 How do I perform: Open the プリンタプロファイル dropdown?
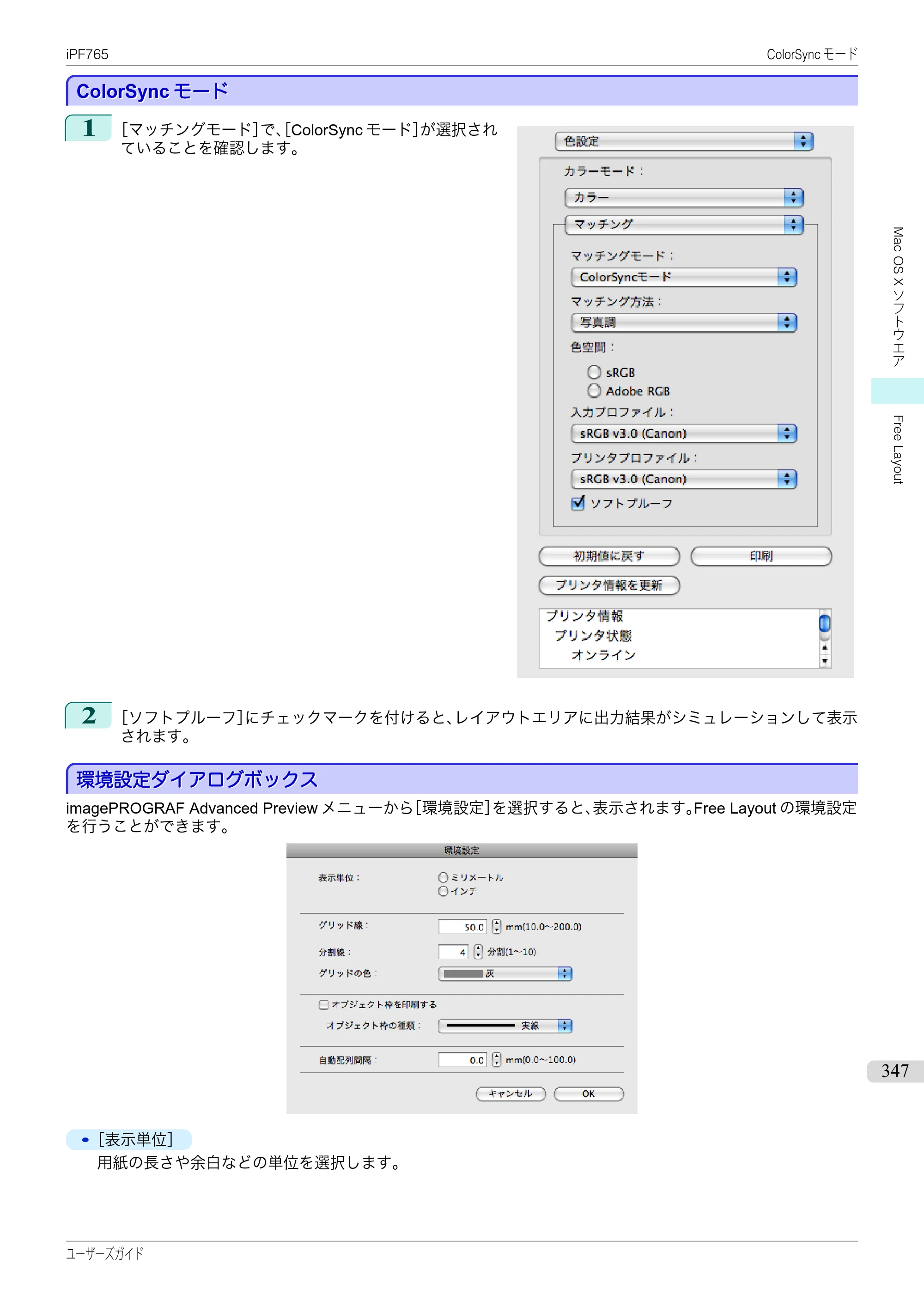684,479
